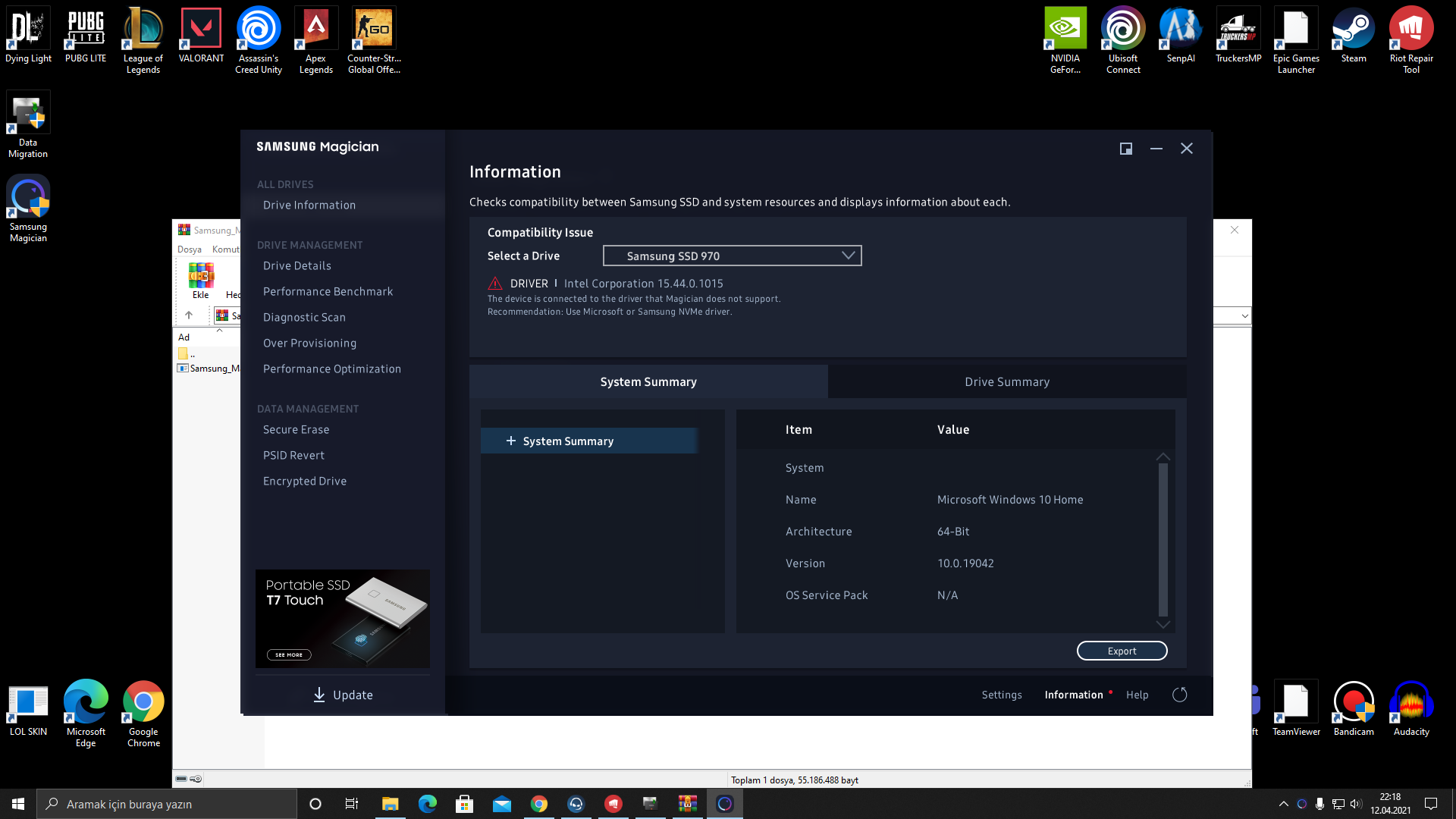The image size is (1456, 819).
Task: Open address dropdown in WinRAR window
Action: tap(1244, 315)
